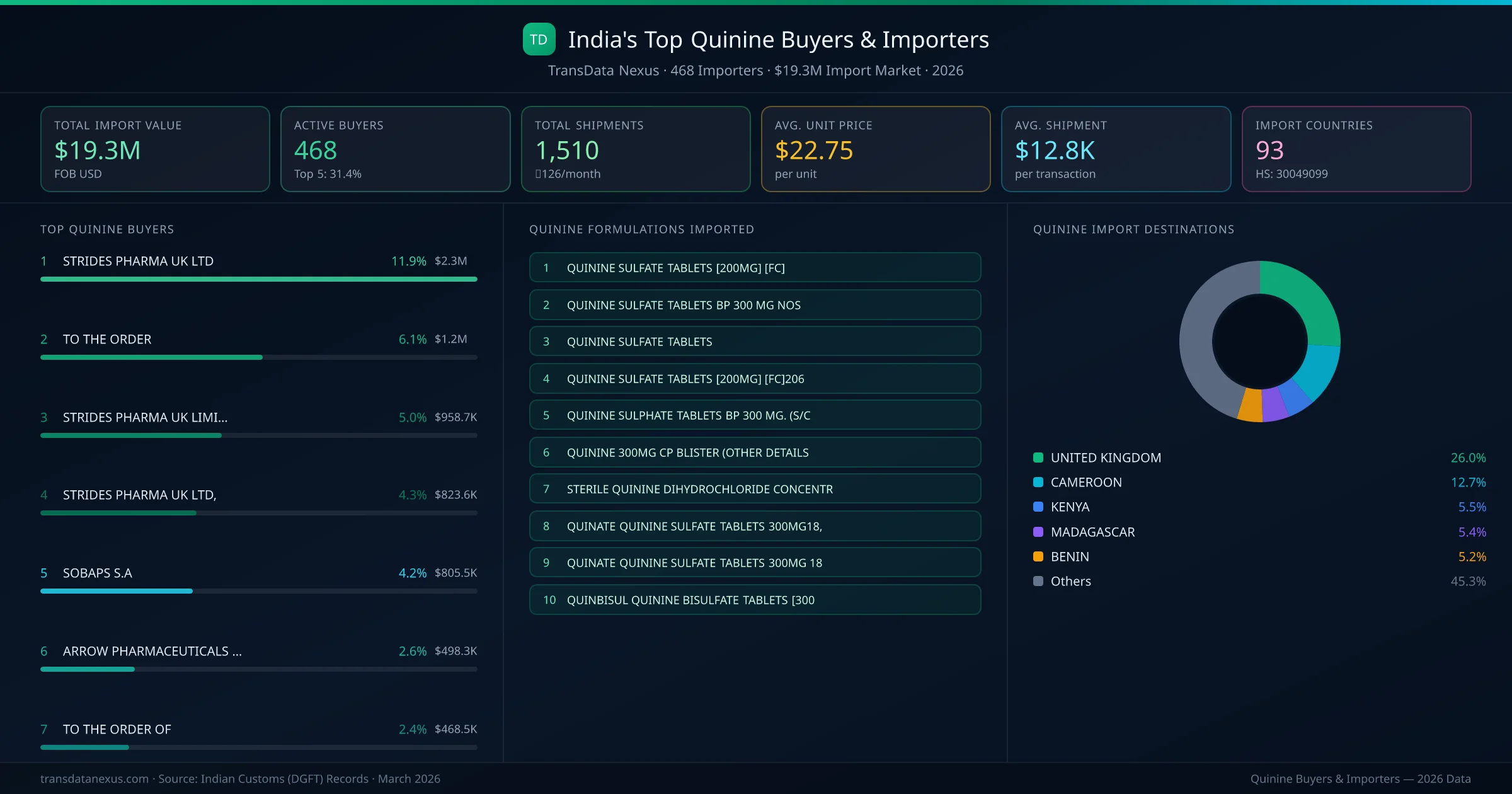
Task: Click the gray Others legend marker
Action: (1037, 581)
